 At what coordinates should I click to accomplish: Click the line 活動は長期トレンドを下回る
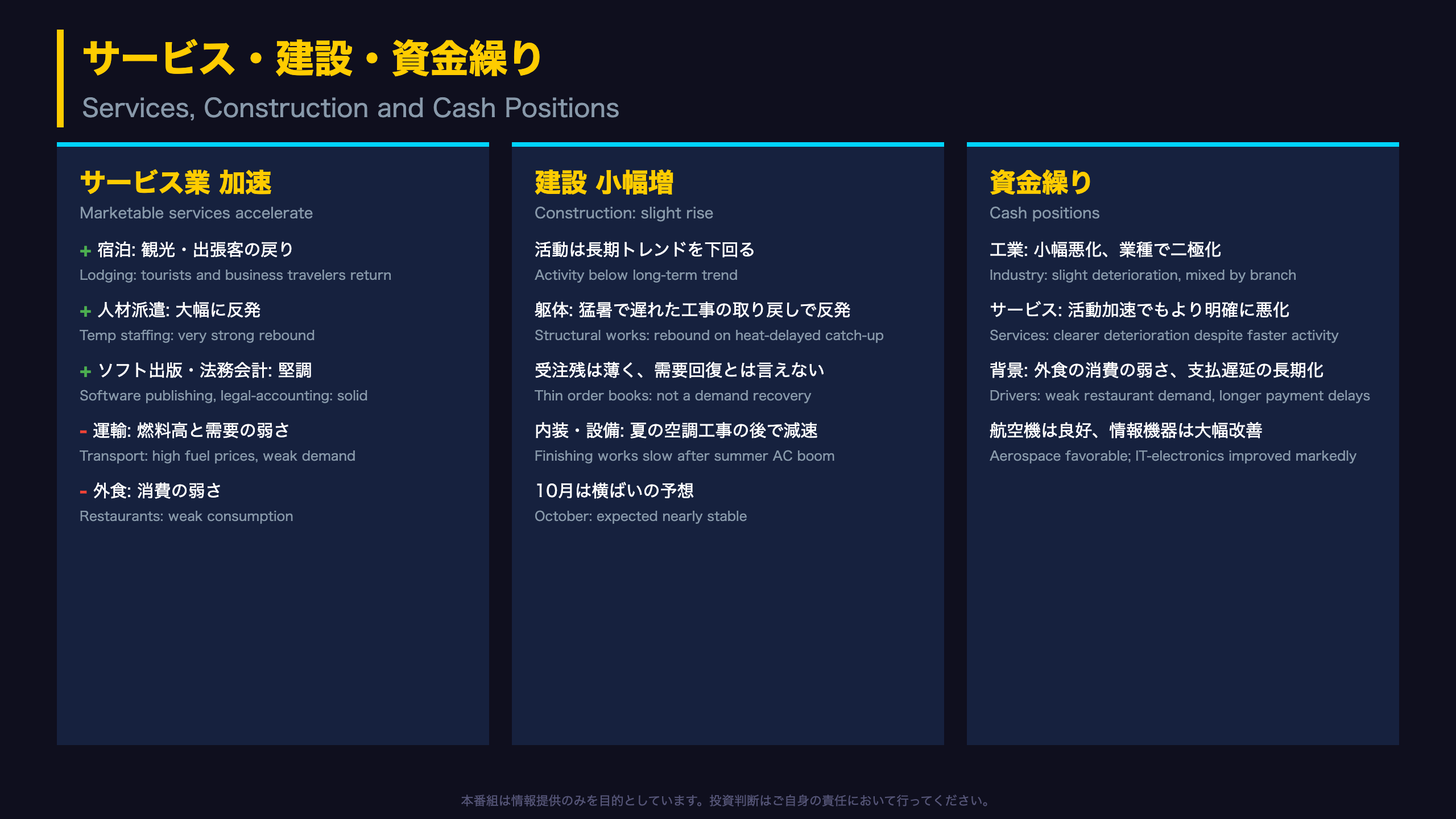coord(645,250)
